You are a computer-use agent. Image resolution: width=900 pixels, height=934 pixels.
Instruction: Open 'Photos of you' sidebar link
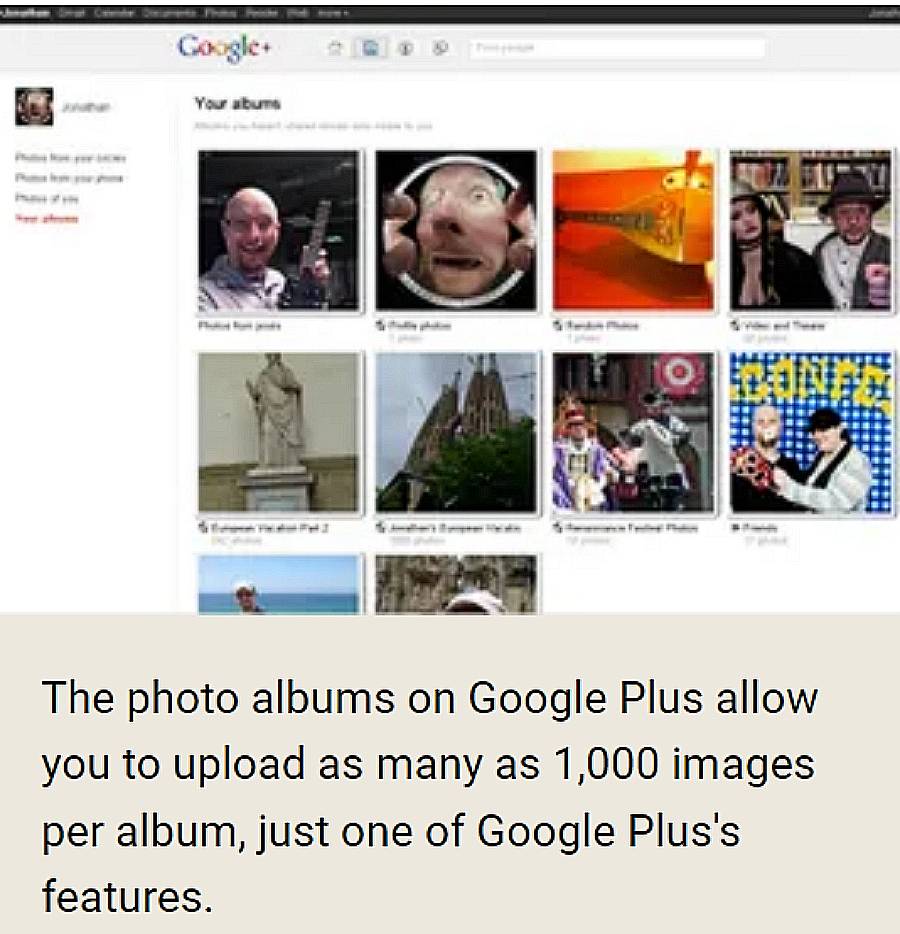point(46,198)
